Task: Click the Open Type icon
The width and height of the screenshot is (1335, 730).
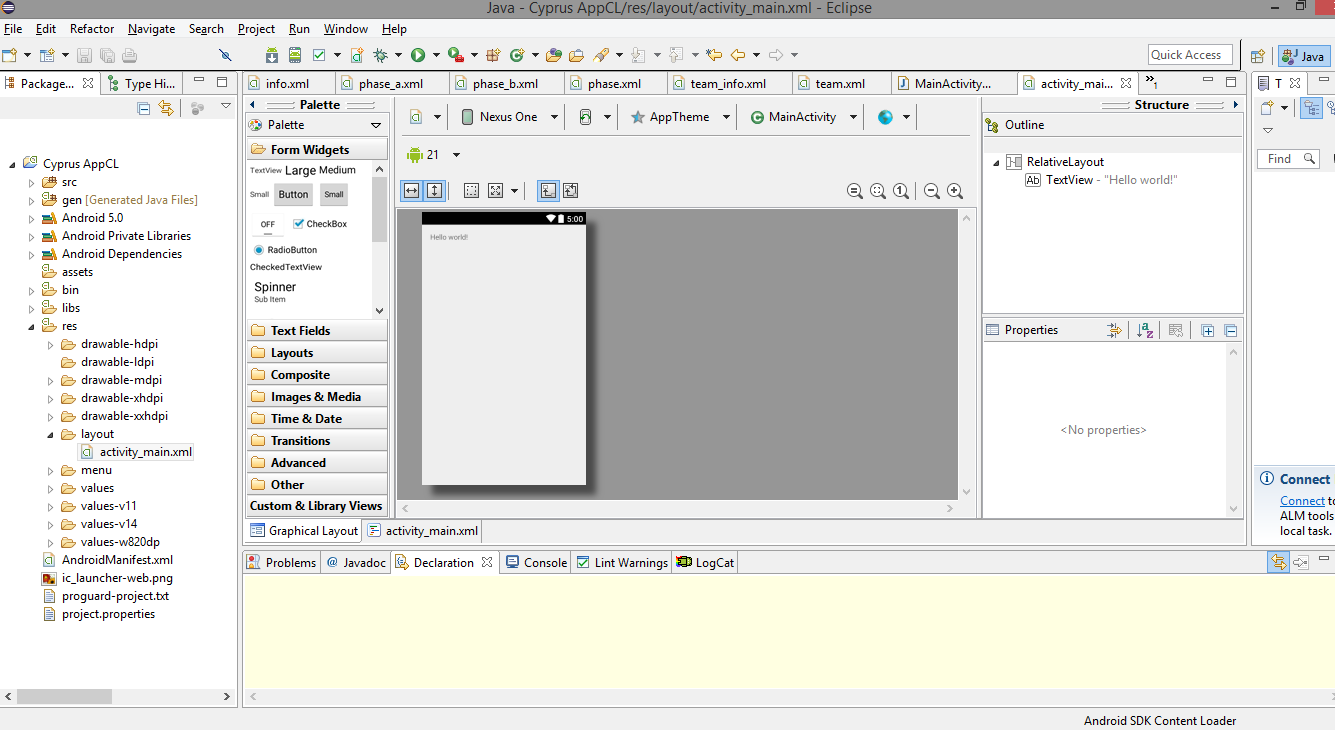Action: 553,55
